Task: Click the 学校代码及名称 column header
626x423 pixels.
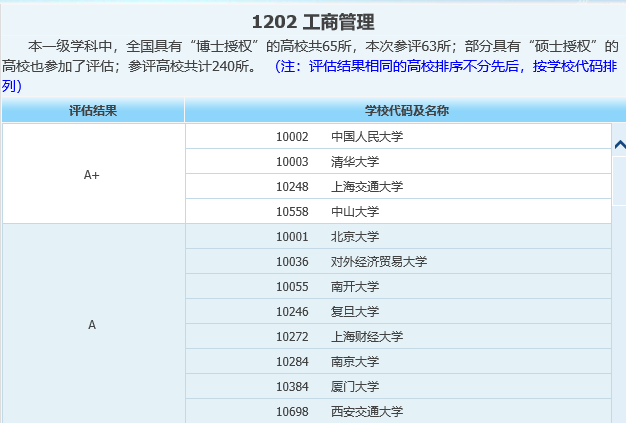Action: [399, 111]
